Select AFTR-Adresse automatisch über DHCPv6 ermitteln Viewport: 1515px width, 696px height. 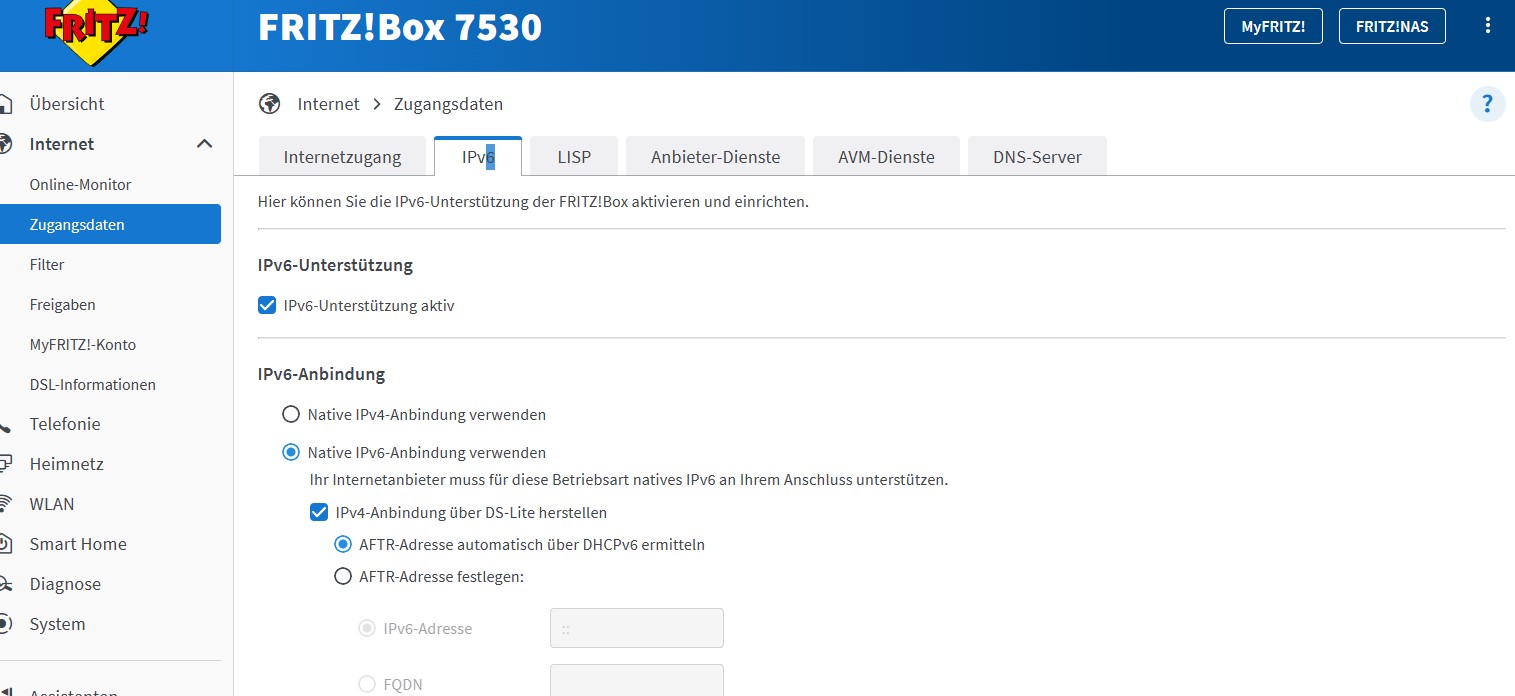pos(343,544)
